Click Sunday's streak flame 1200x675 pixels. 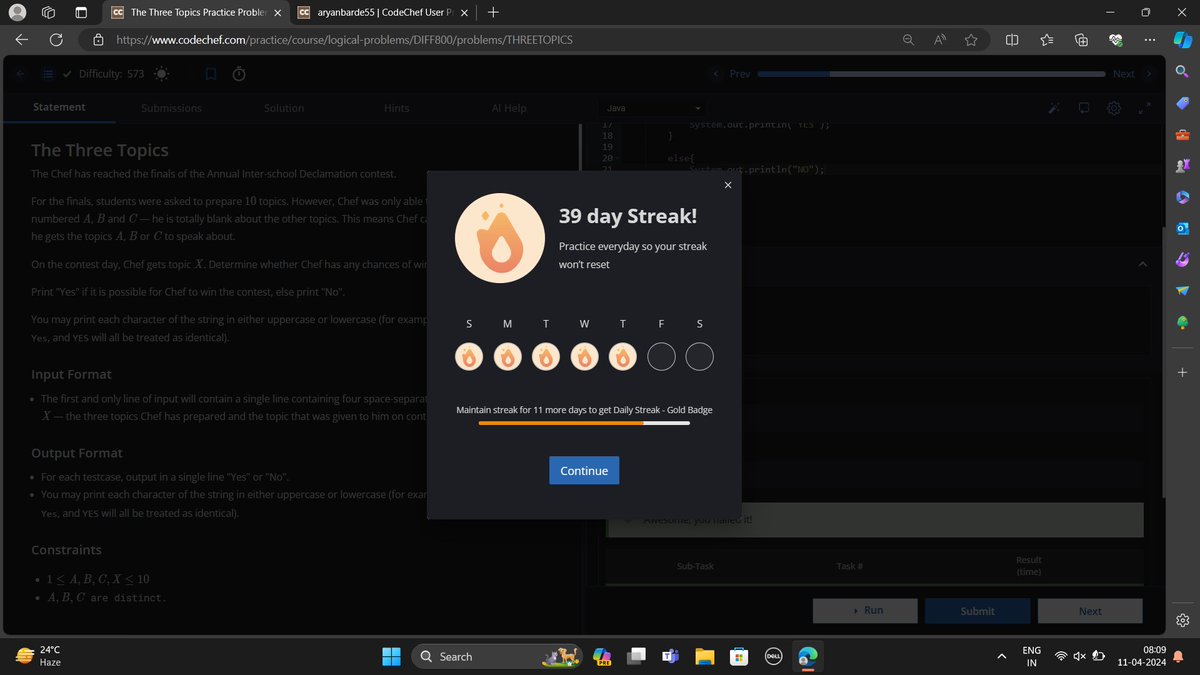pos(469,356)
